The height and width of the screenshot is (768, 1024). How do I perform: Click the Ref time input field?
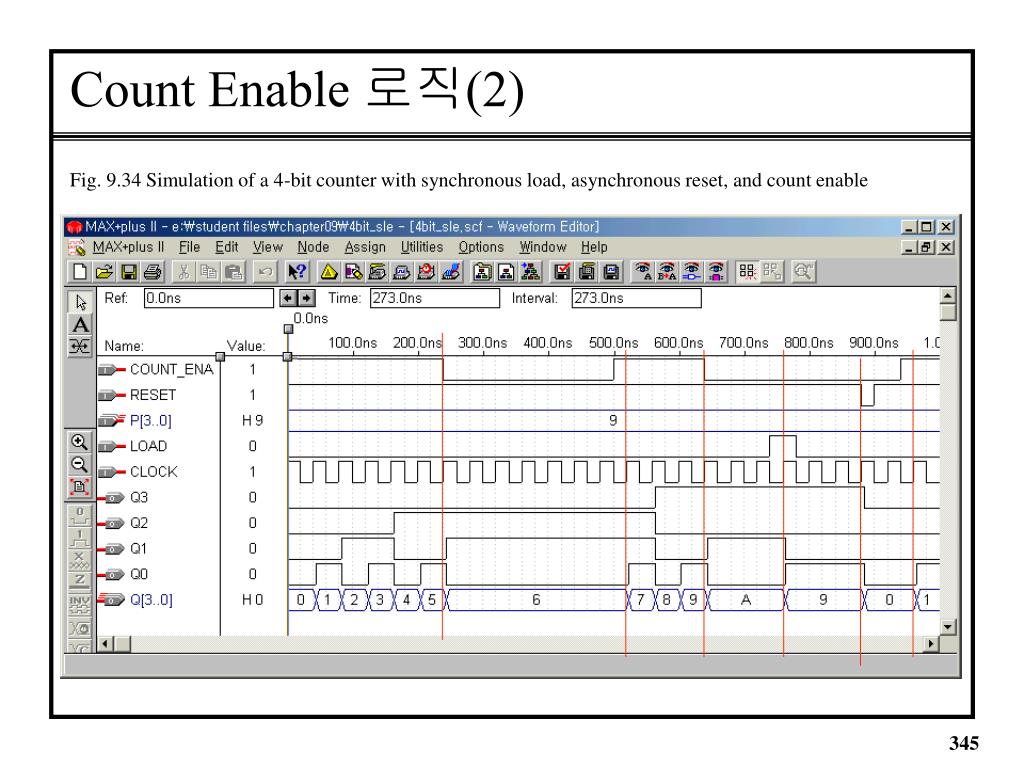pyautogui.click(x=208, y=298)
